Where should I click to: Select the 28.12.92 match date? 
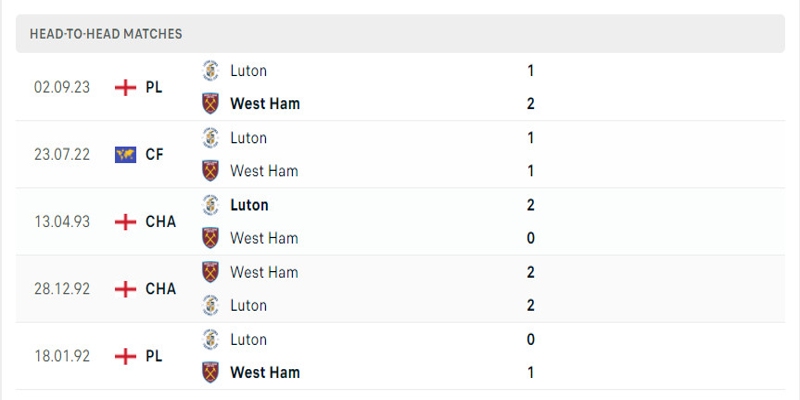pyautogui.click(x=62, y=289)
